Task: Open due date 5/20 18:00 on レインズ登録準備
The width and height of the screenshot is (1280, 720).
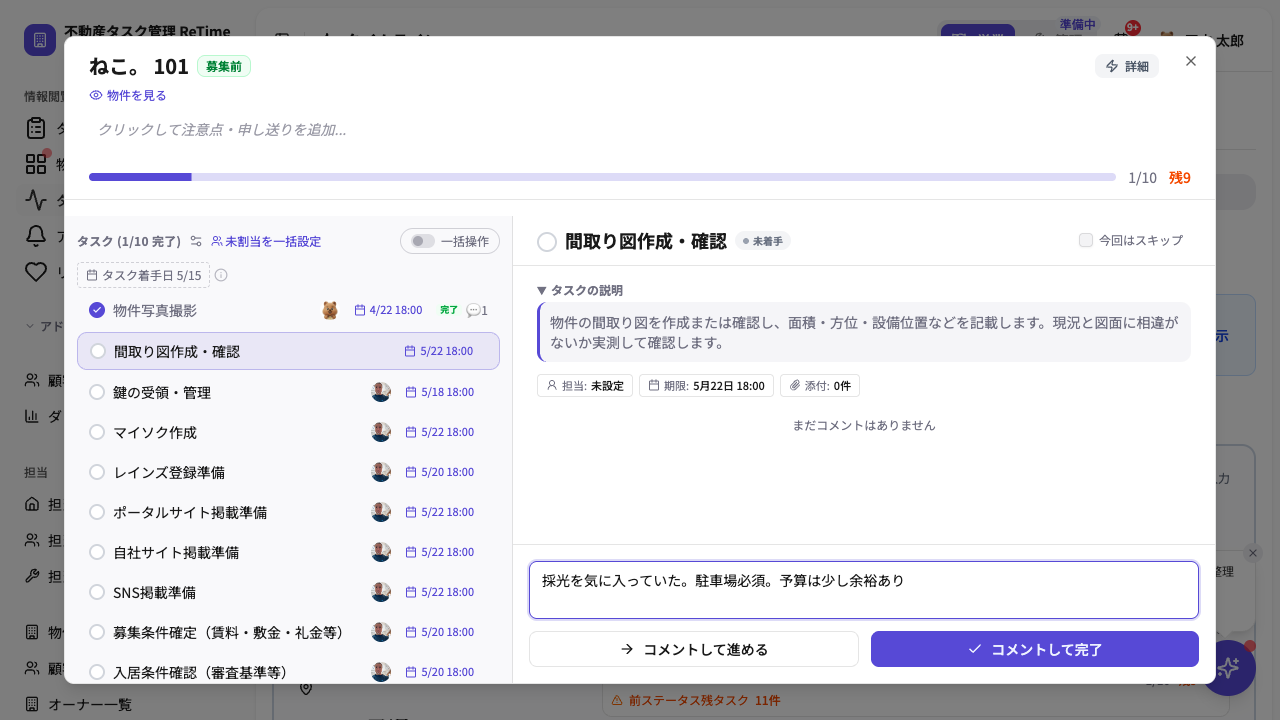Action: coord(440,472)
